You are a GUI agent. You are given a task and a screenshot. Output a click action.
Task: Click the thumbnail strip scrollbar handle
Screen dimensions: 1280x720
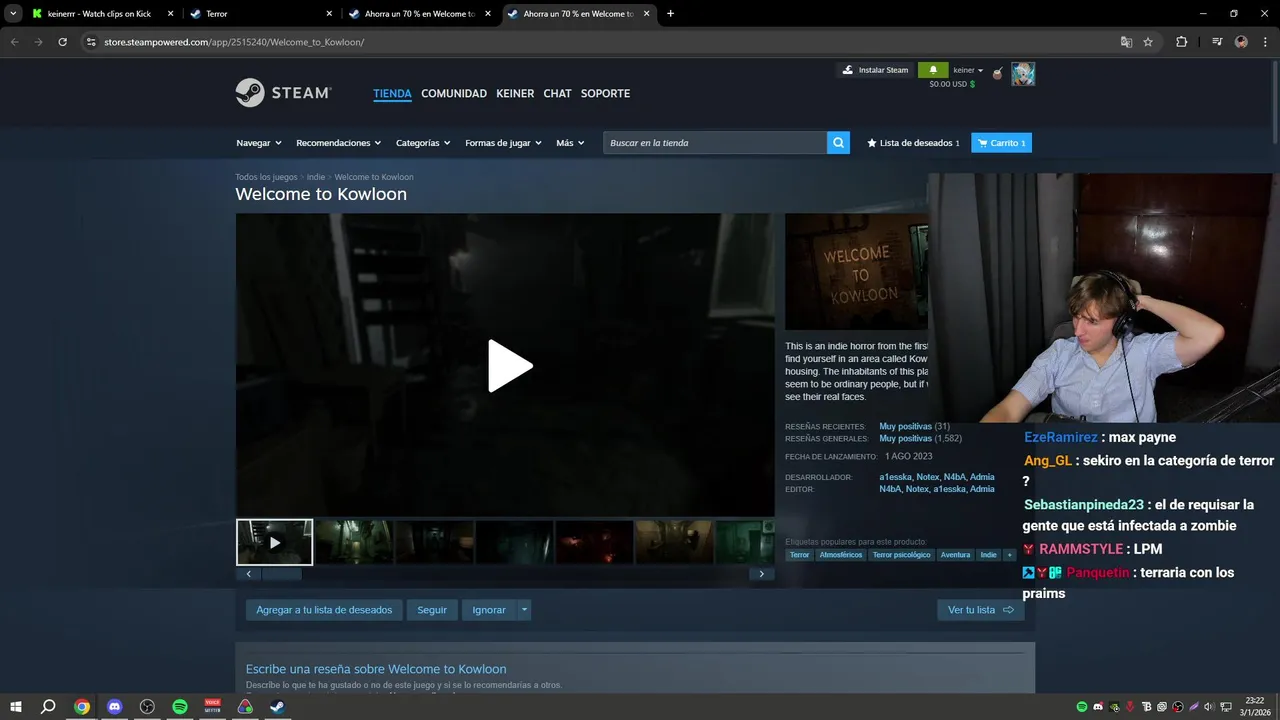(281, 574)
